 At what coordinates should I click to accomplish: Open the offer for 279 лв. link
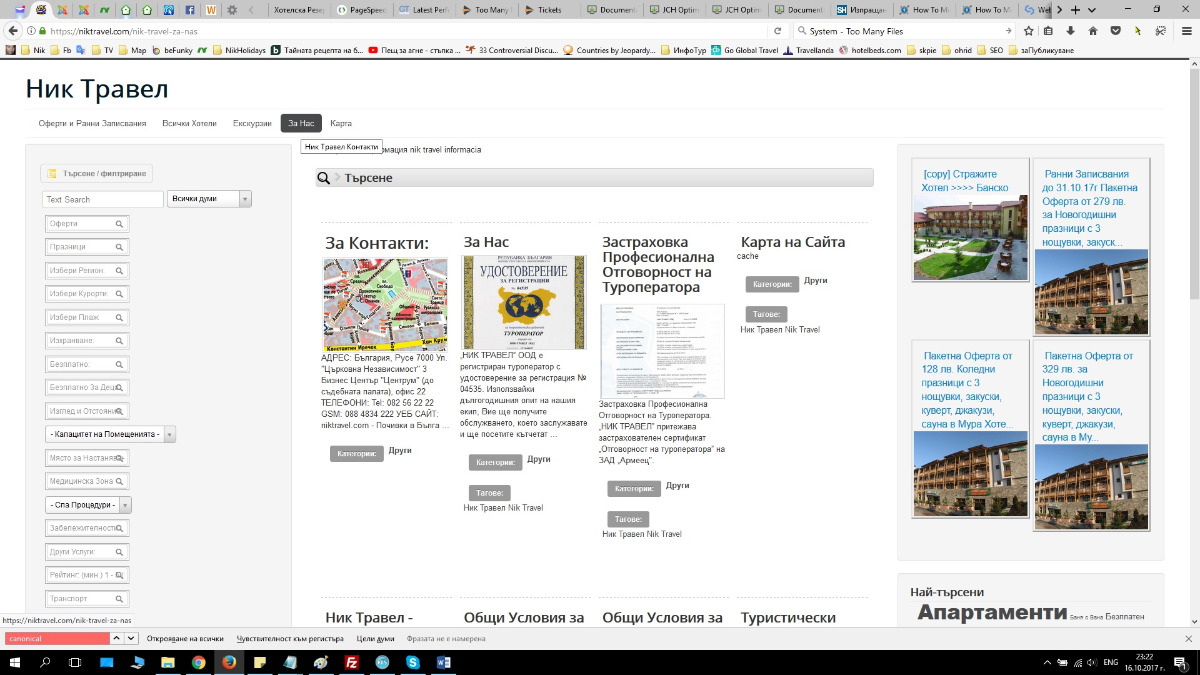point(1090,208)
